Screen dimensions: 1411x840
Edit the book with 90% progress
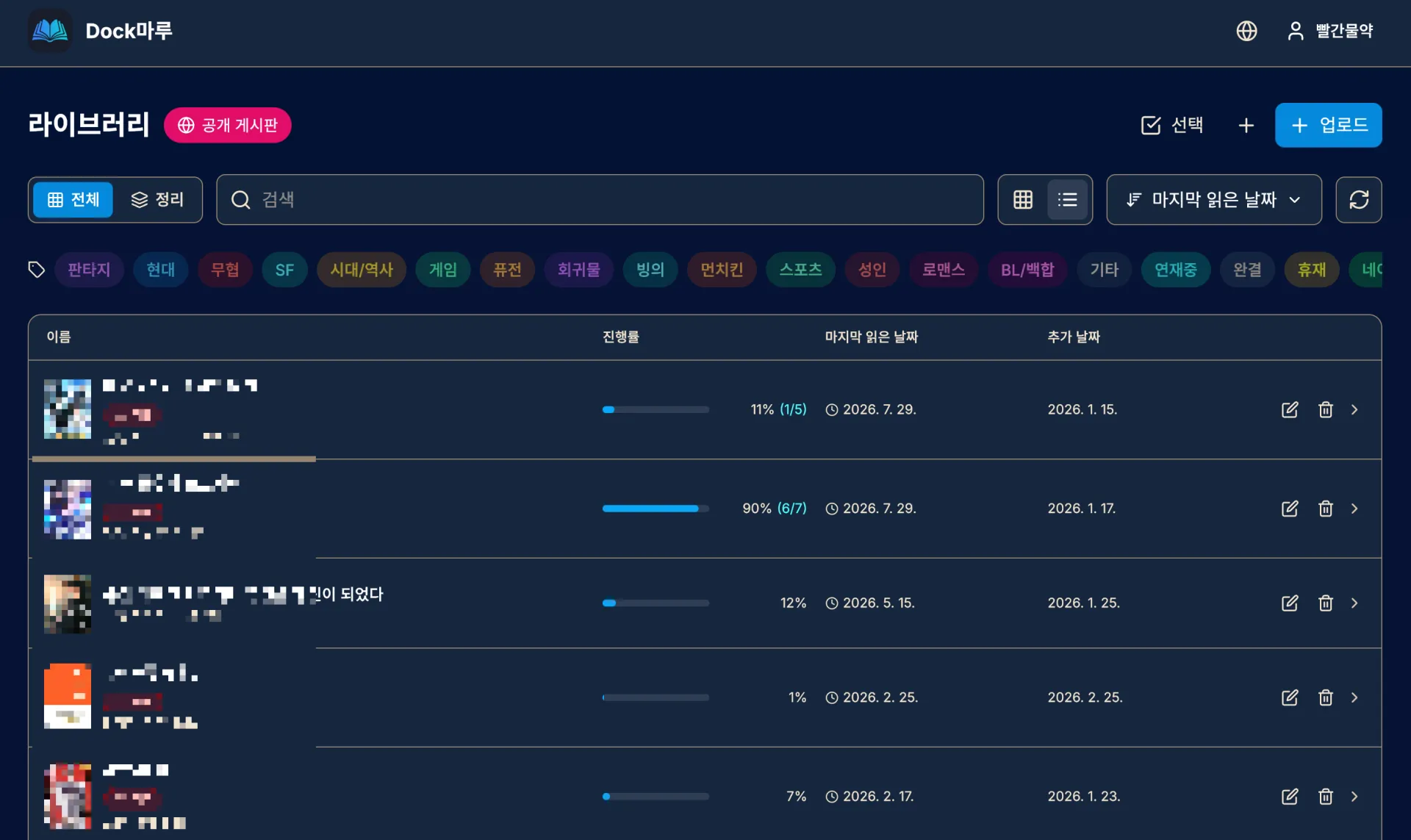1290,509
